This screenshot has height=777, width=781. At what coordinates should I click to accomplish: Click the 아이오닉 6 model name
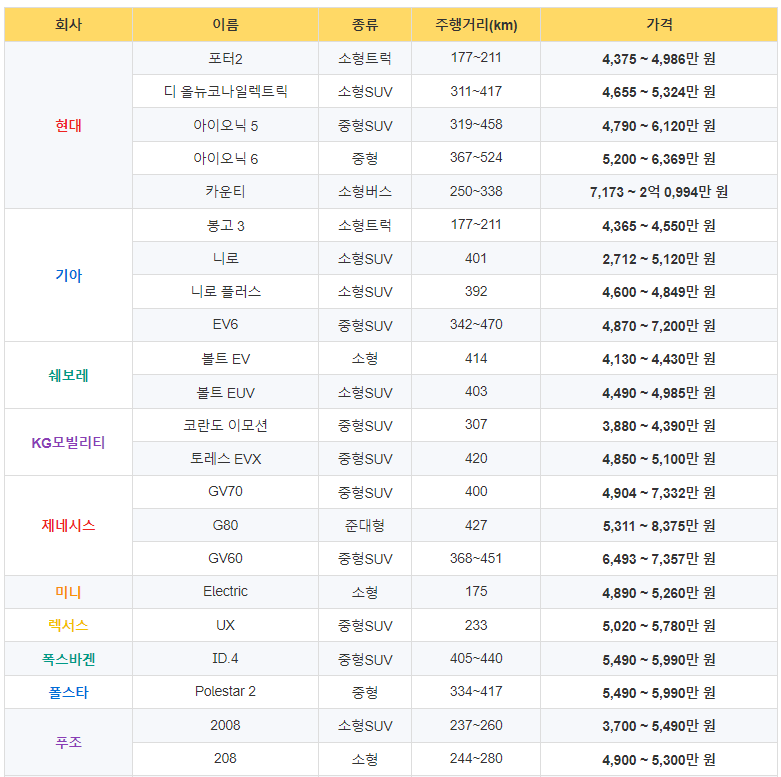click(x=225, y=159)
